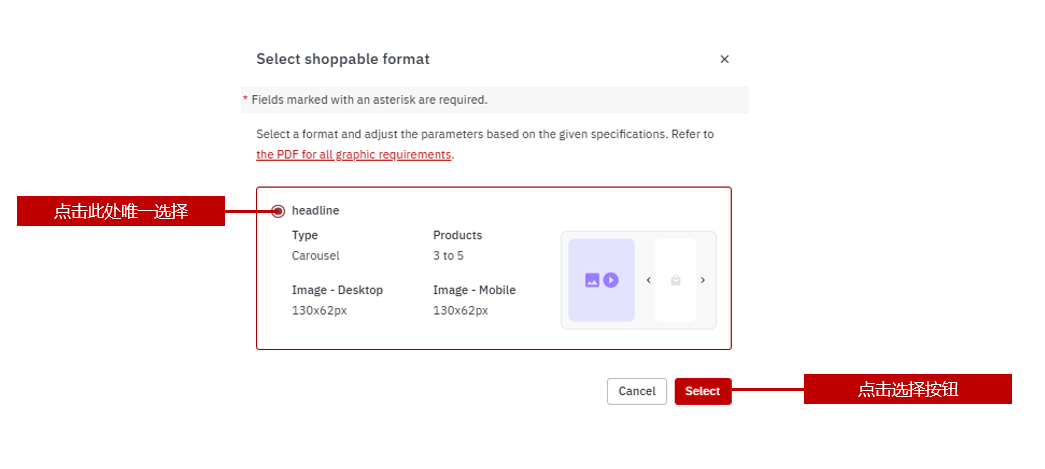Close the Select shoppable format dialog

click(725, 60)
